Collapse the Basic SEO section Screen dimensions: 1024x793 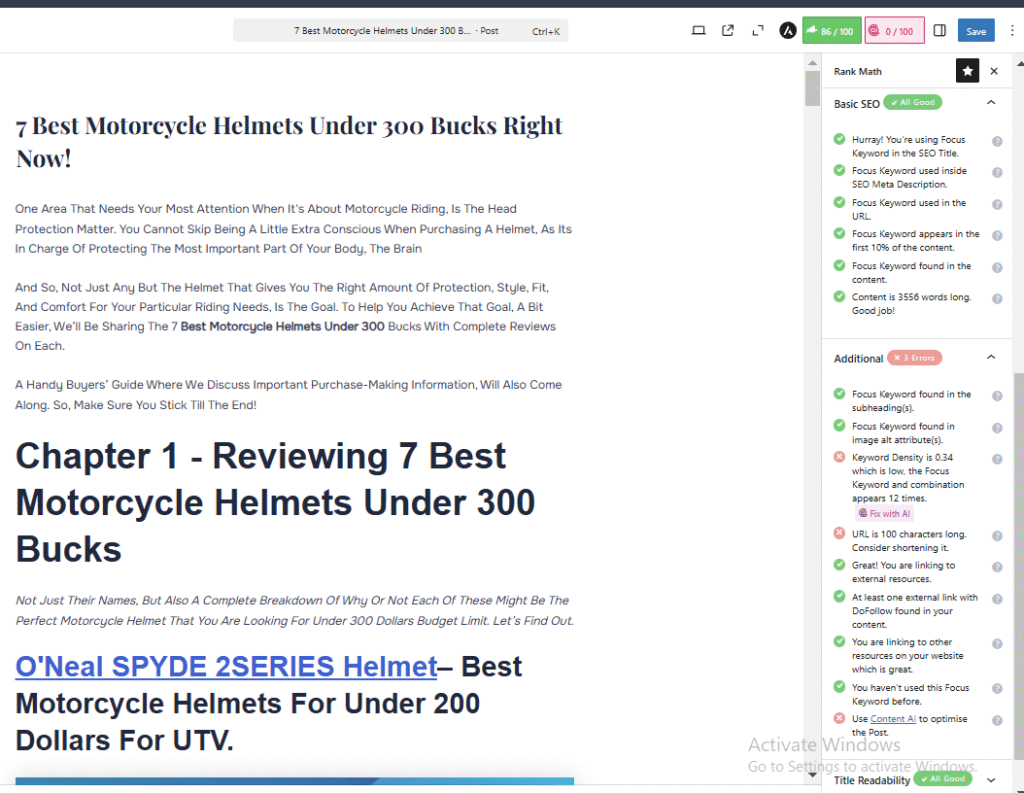click(x=991, y=103)
